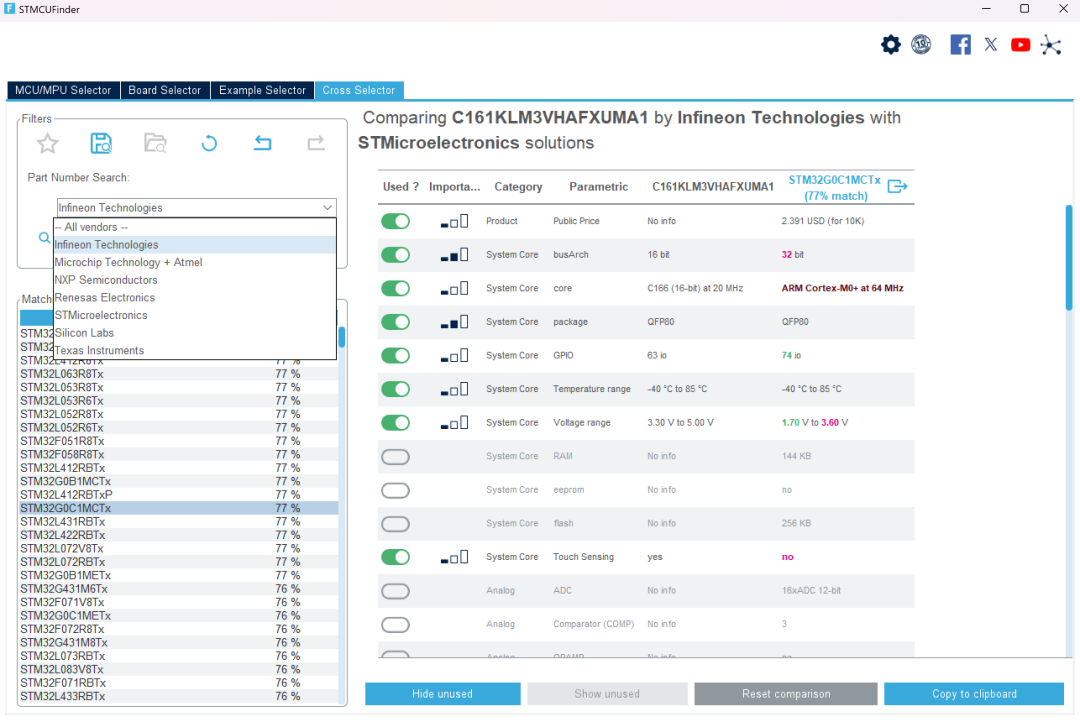Click the ST 10-year anniversary badge icon
The height and width of the screenshot is (722, 1080).
coord(921,45)
